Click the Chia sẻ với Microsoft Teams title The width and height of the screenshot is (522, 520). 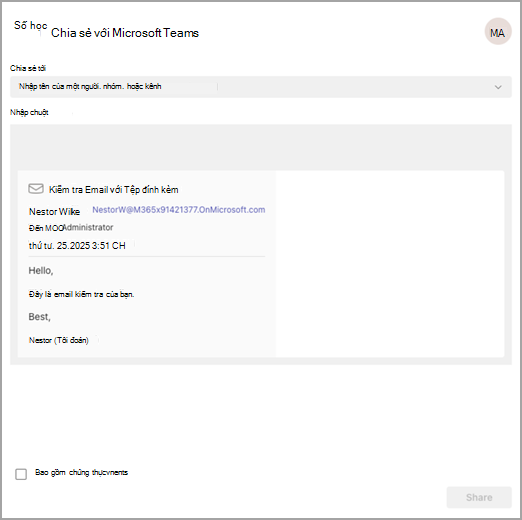click(125, 33)
